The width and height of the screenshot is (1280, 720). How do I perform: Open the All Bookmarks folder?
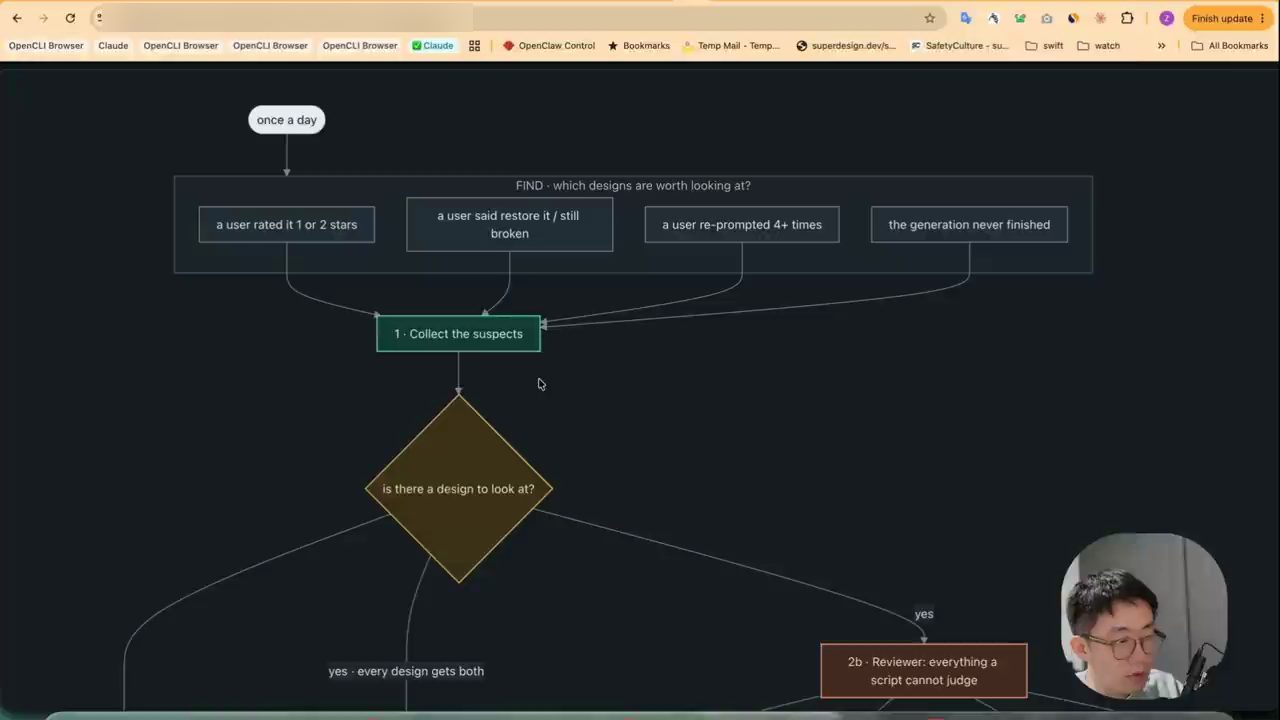coord(1229,46)
